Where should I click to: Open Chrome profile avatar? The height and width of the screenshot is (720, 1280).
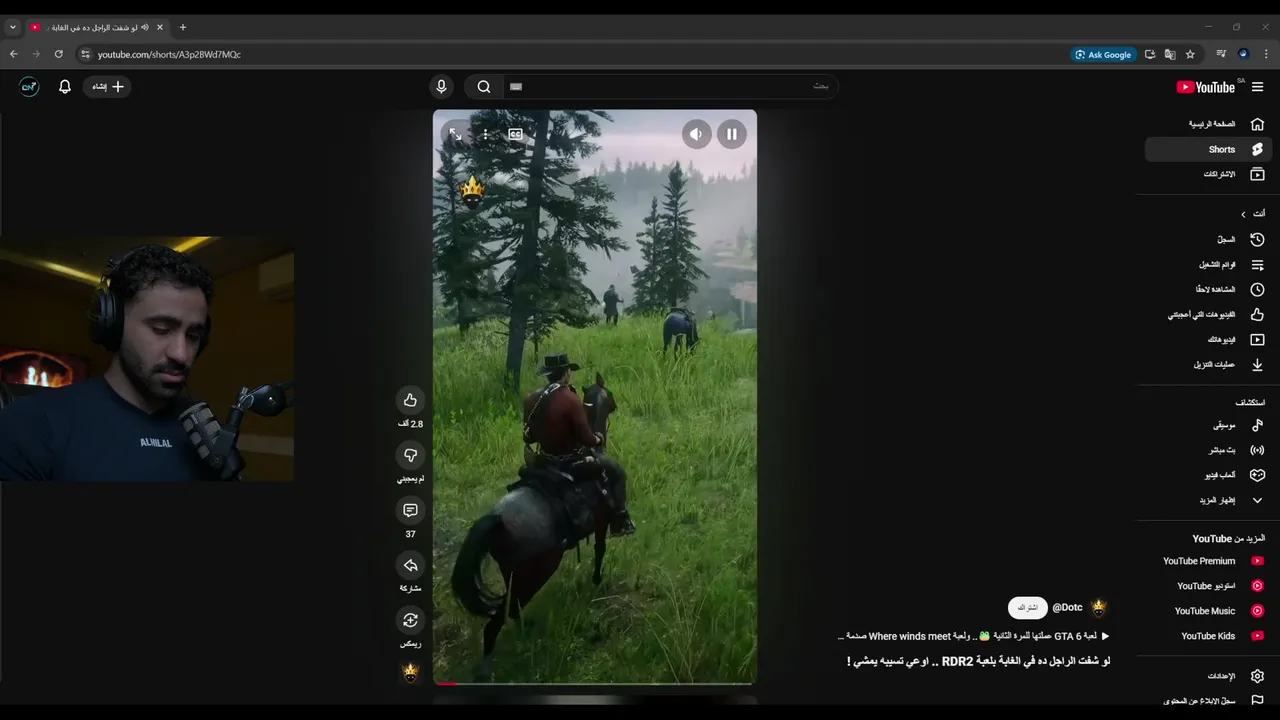pos(1243,54)
